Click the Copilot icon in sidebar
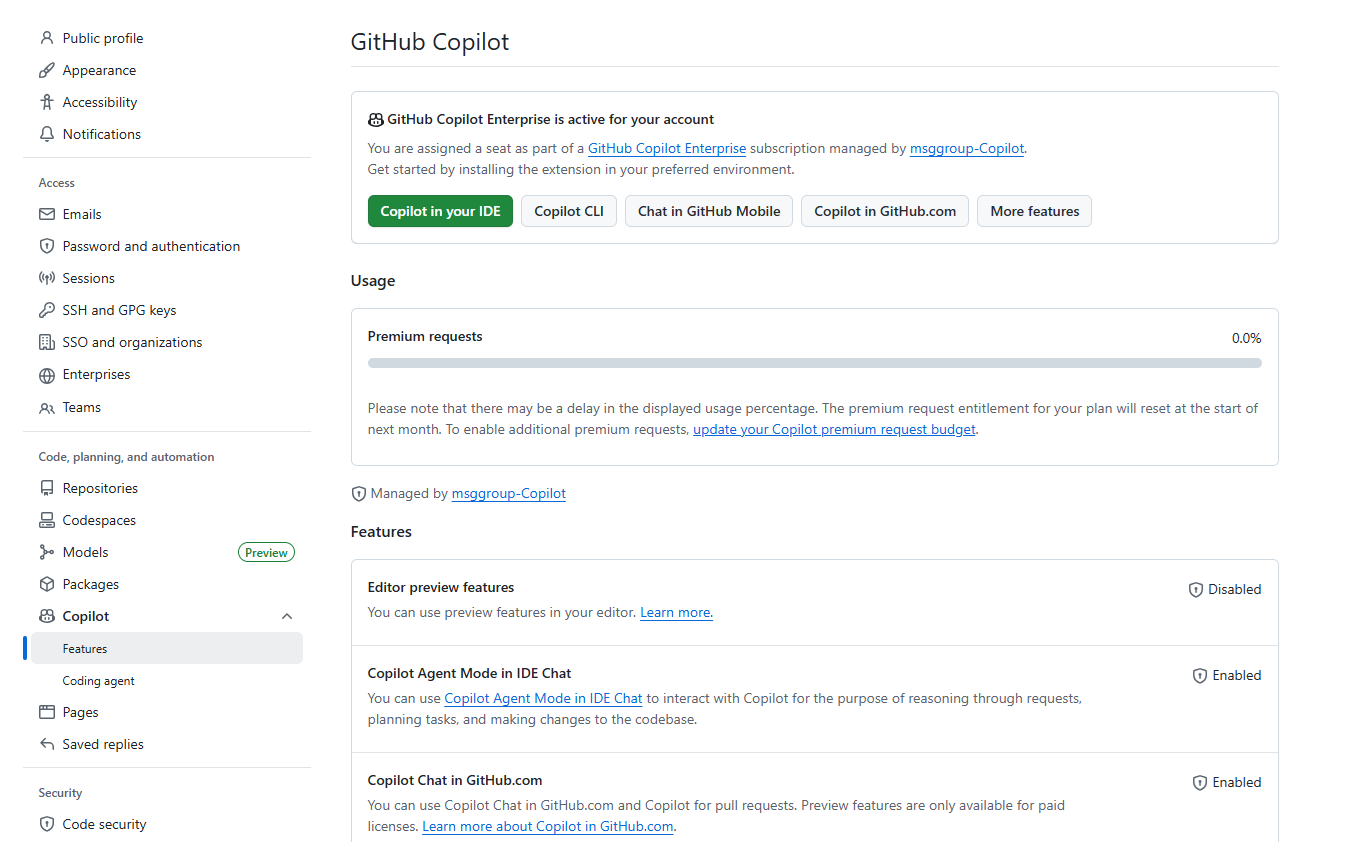This screenshot has width=1367, height=842. click(46, 616)
